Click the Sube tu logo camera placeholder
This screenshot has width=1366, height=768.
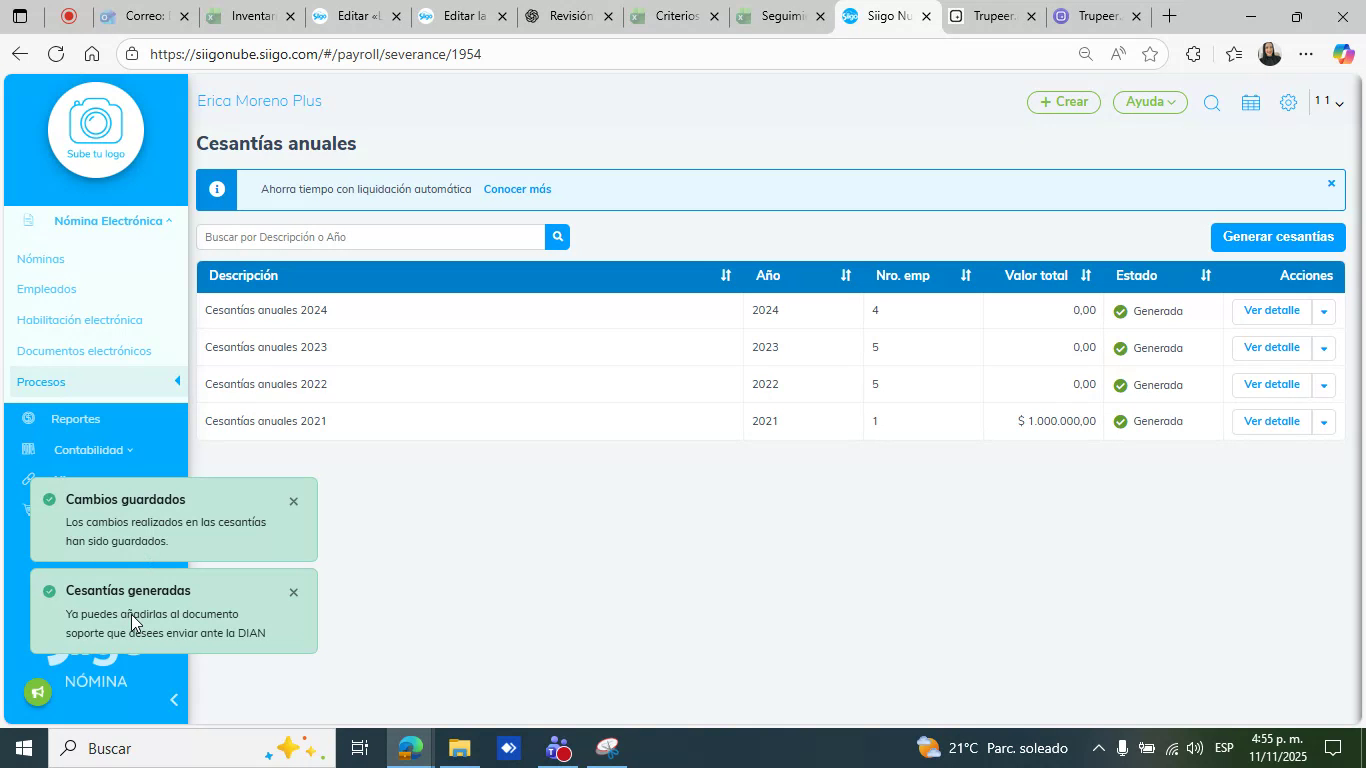coord(96,130)
